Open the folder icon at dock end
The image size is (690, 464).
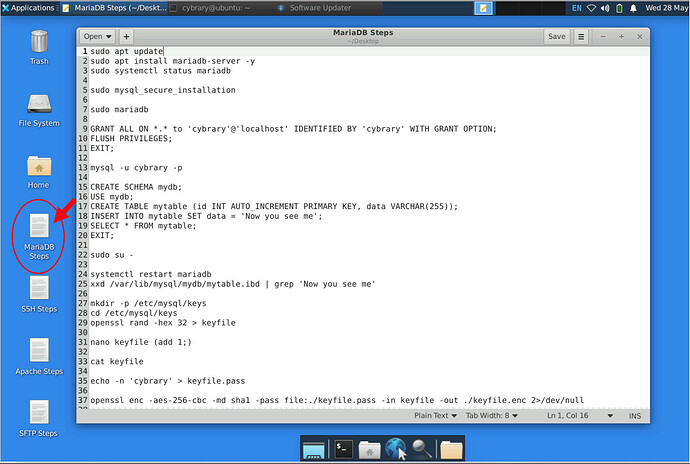[x=451, y=450]
